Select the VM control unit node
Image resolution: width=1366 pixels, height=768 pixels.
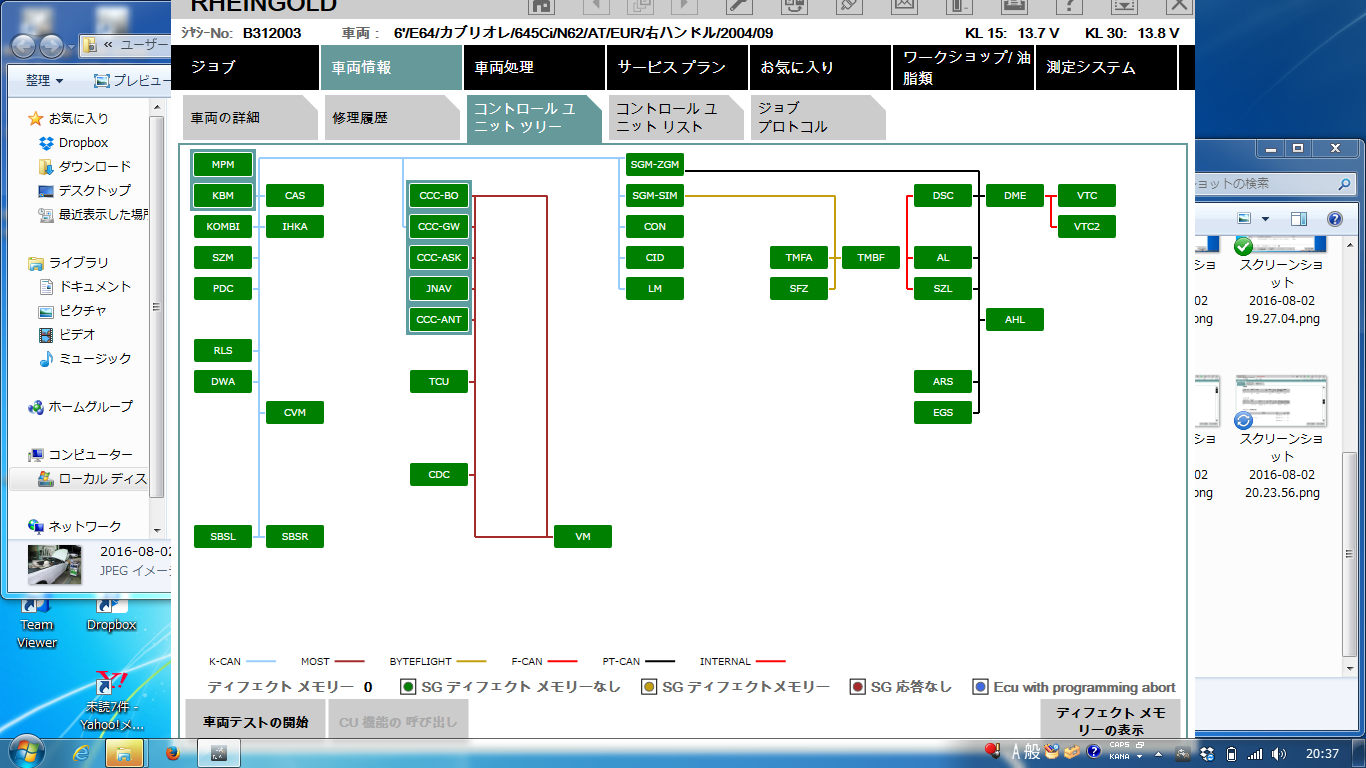point(583,537)
